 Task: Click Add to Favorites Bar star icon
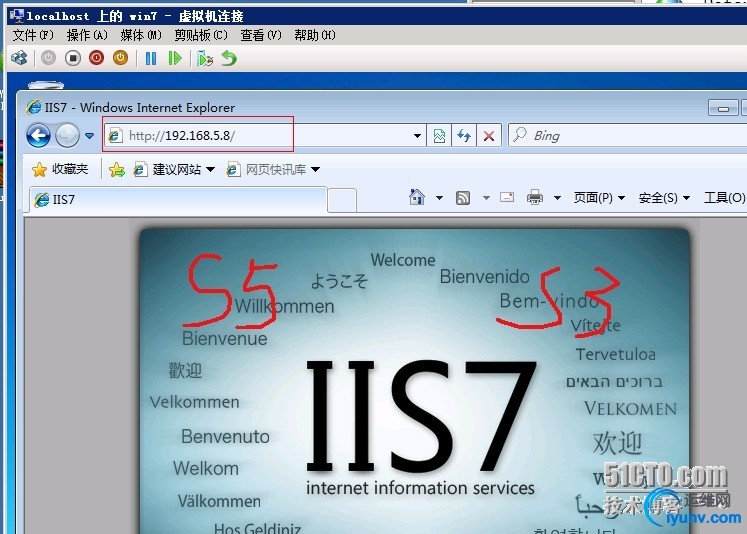117,170
